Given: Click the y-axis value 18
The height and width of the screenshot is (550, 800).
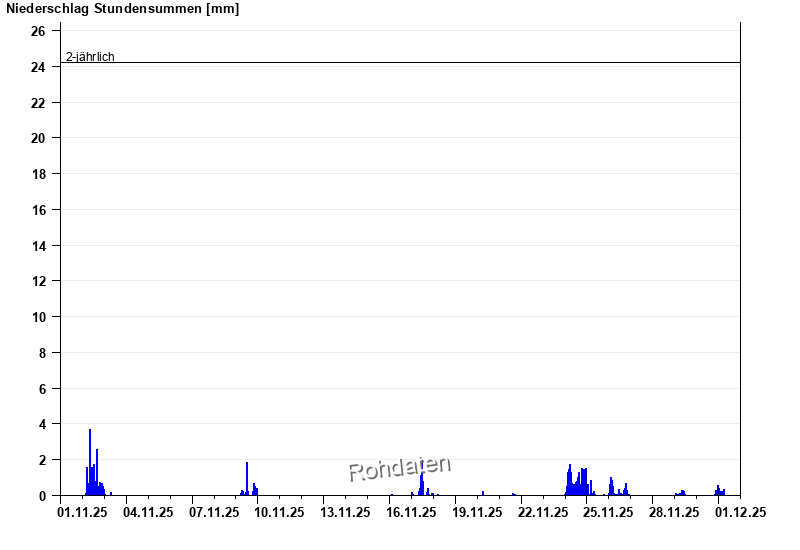Looking at the screenshot, I should click(38, 175).
